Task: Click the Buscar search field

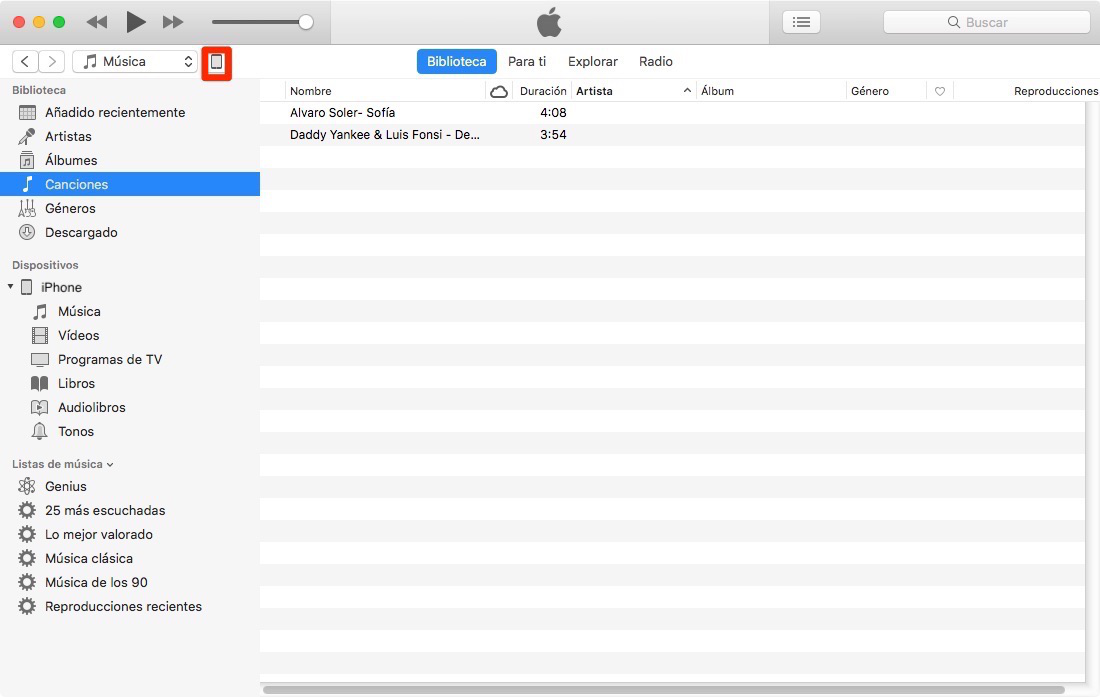Action: coord(986,22)
